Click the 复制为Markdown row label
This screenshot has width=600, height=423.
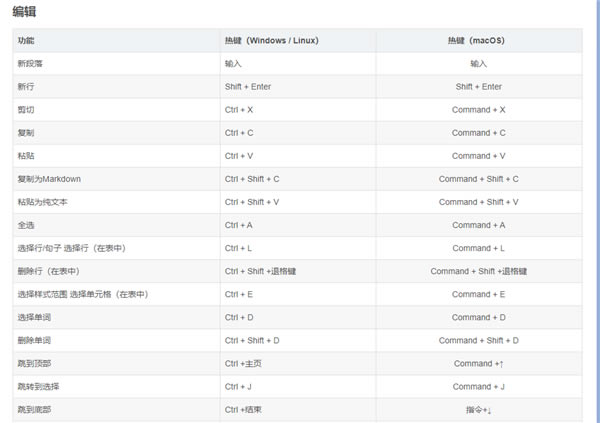(49, 179)
